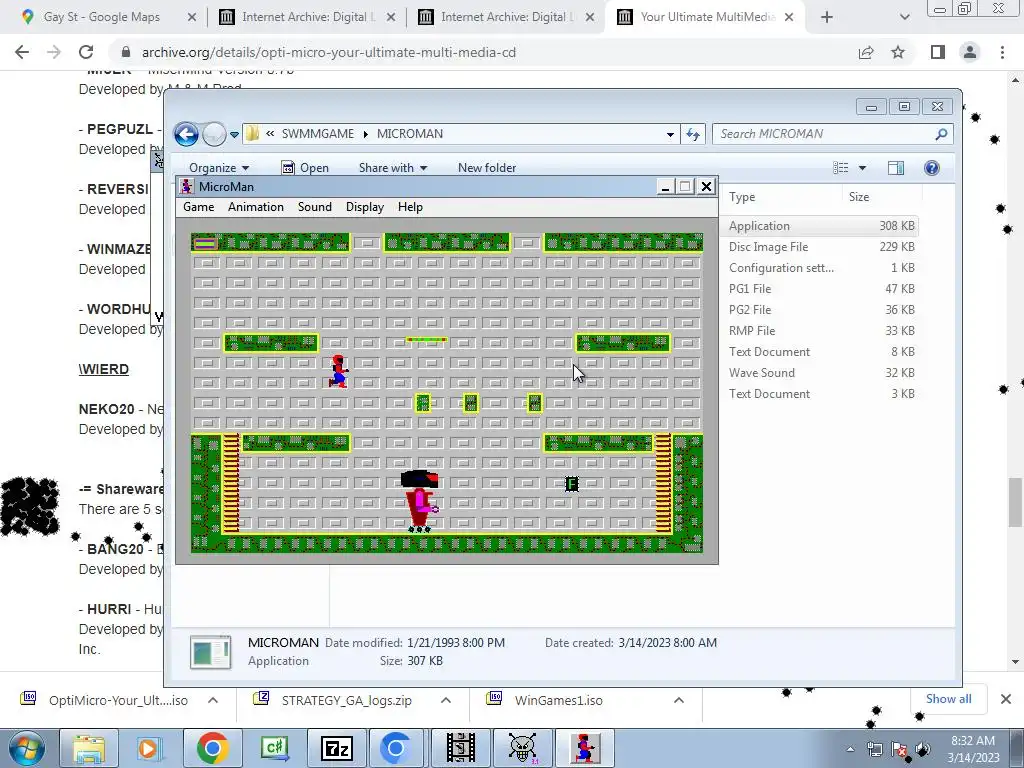Expand the Explorer address bar history dropdown
The image size is (1024, 768).
[670, 135]
